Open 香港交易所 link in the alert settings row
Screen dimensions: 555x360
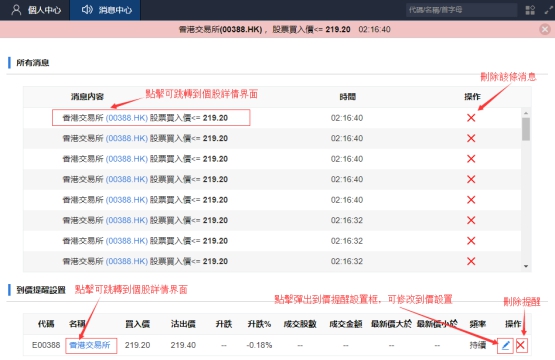pyautogui.click(x=90, y=345)
